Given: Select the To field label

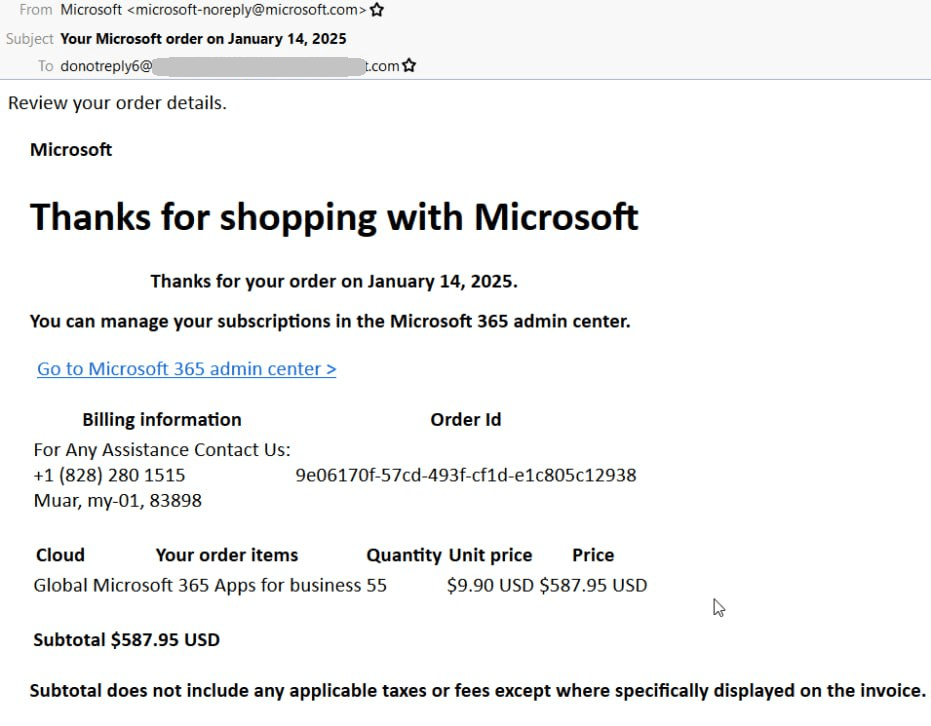Looking at the screenshot, I should coord(46,65).
